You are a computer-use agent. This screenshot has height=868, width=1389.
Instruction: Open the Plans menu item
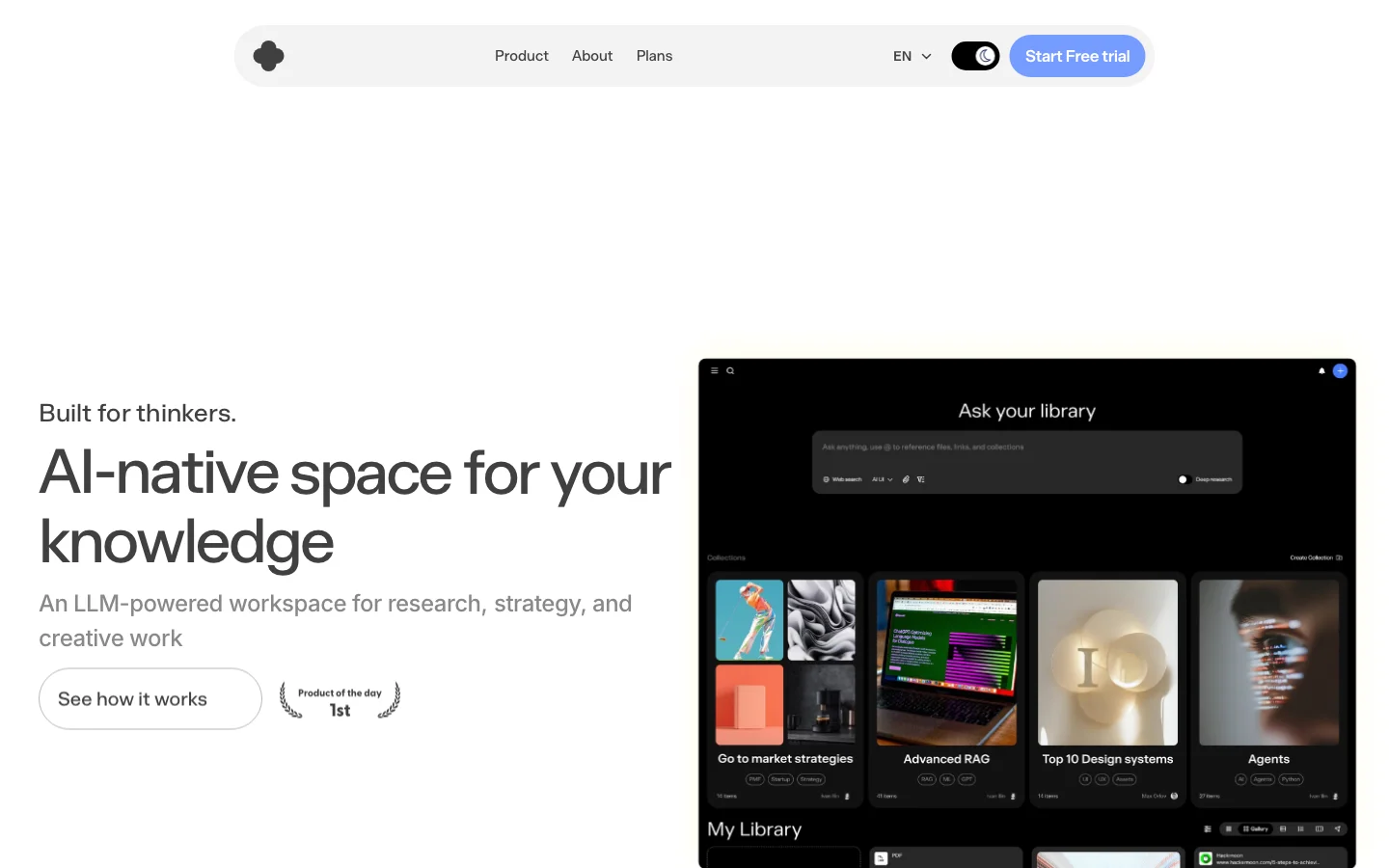[x=654, y=56]
